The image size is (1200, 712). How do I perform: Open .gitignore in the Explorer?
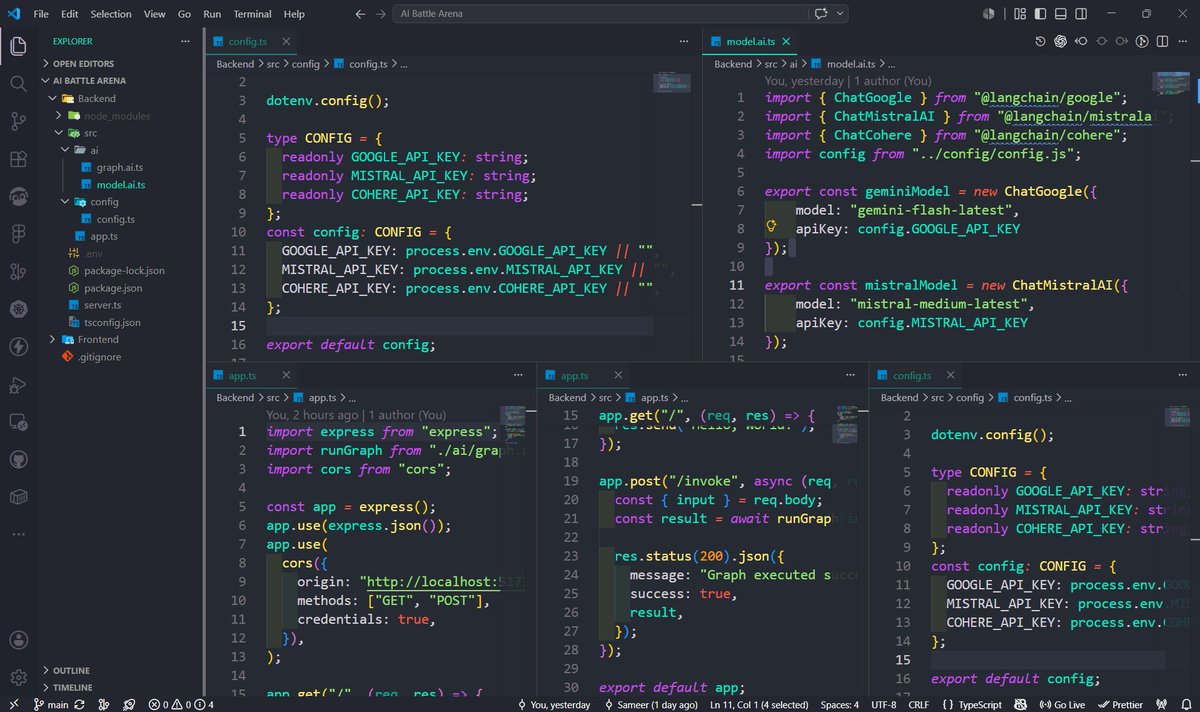(x=98, y=356)
